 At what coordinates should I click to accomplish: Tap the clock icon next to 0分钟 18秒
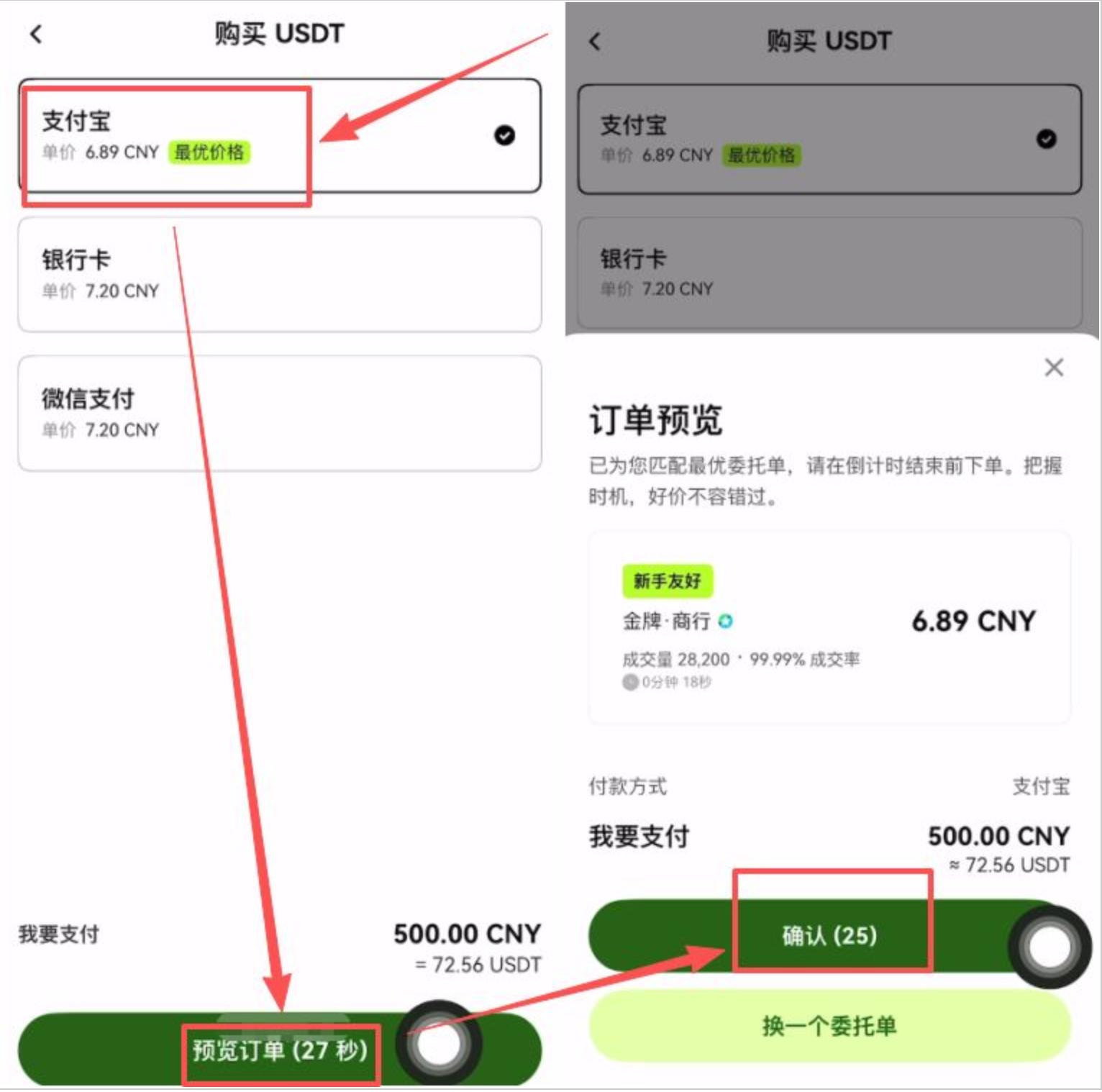coord(630,681)
